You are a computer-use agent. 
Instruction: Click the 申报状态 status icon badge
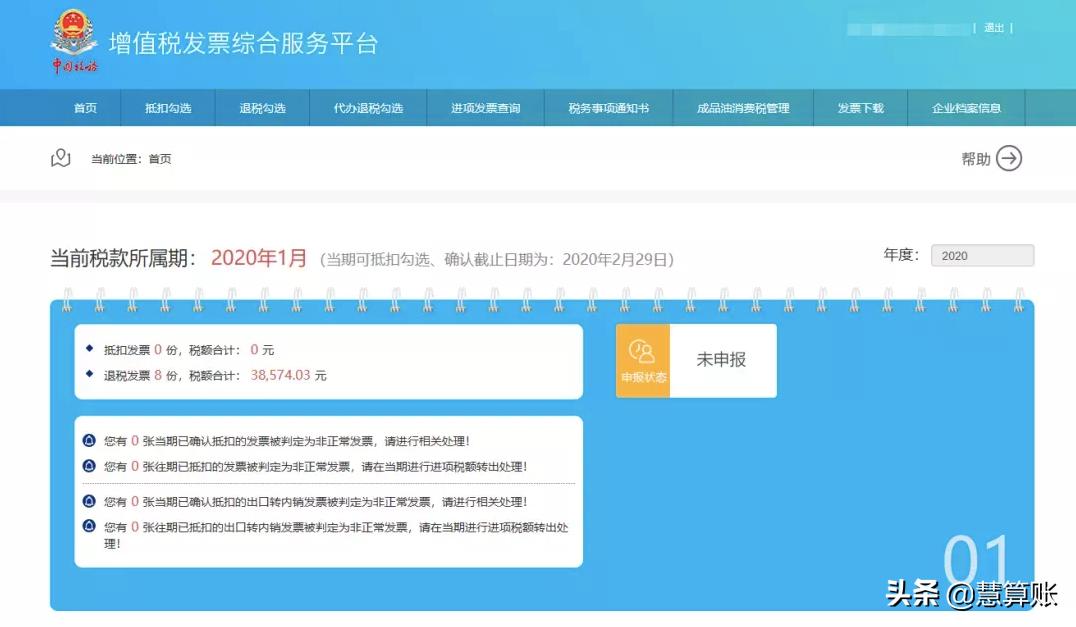pos(640,360)
